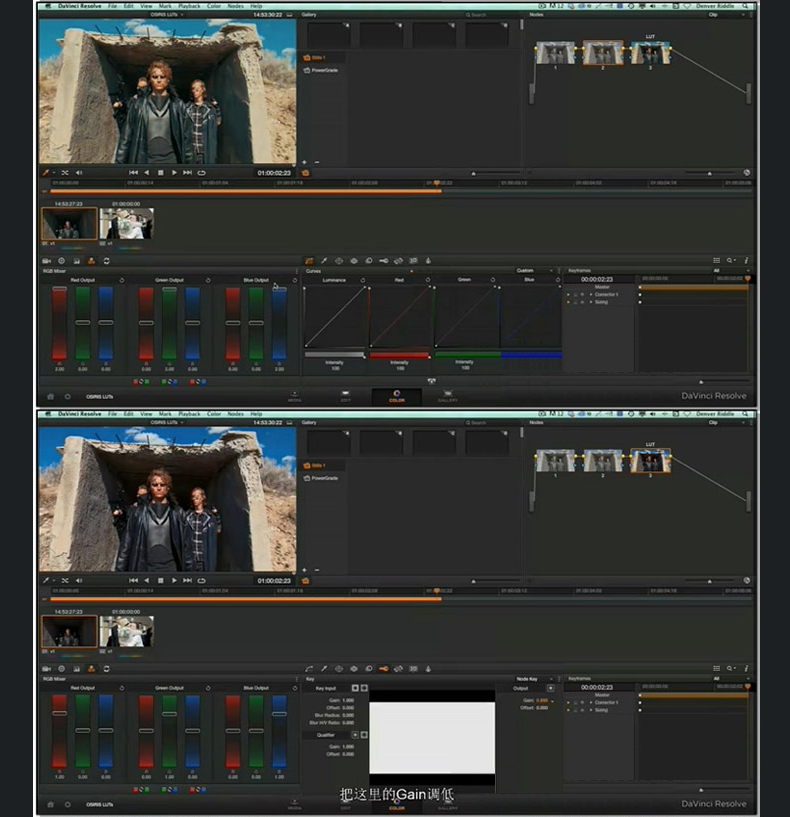Click the project settings gear in top window
Screen dimensions: 790x817
pyautogui.click(x=67, y=397)
